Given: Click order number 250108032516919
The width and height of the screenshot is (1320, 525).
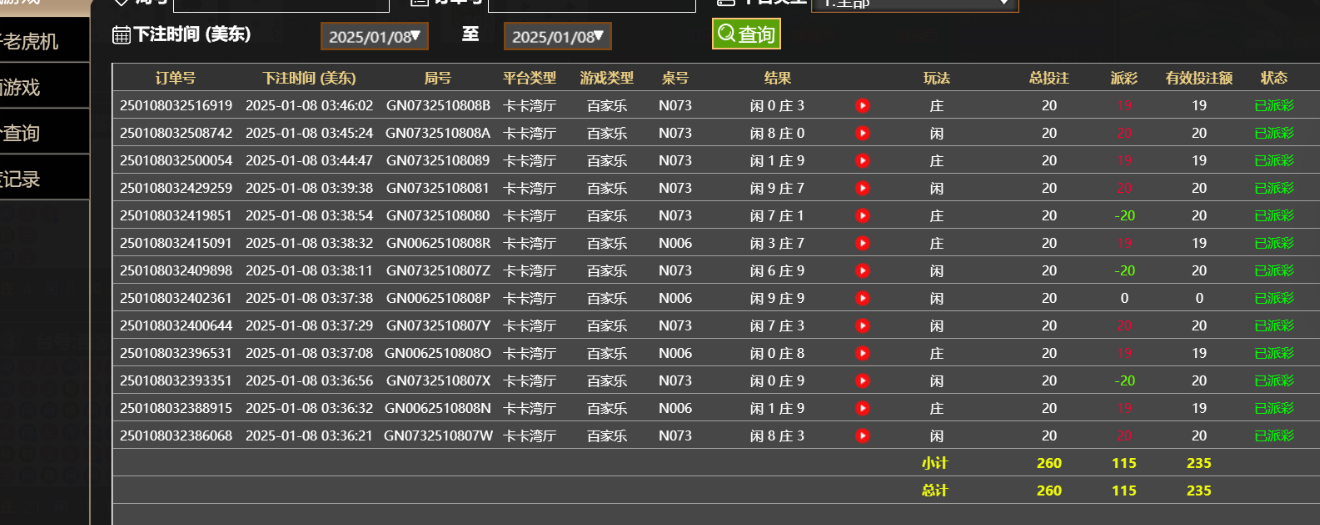Looking at the screenshot, I should tap(176, 106).
